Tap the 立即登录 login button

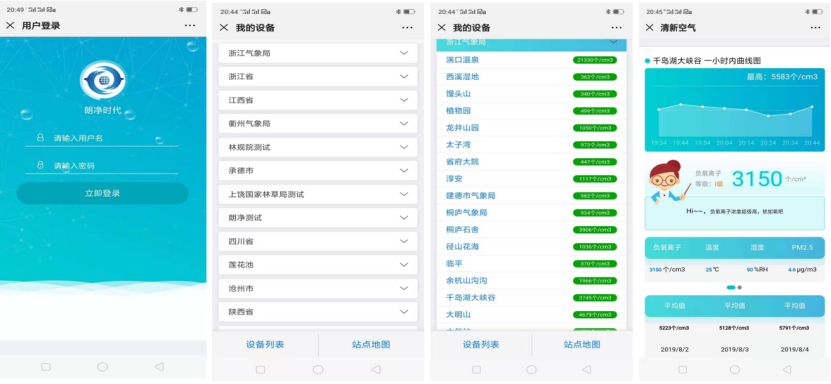click(102, 193)
